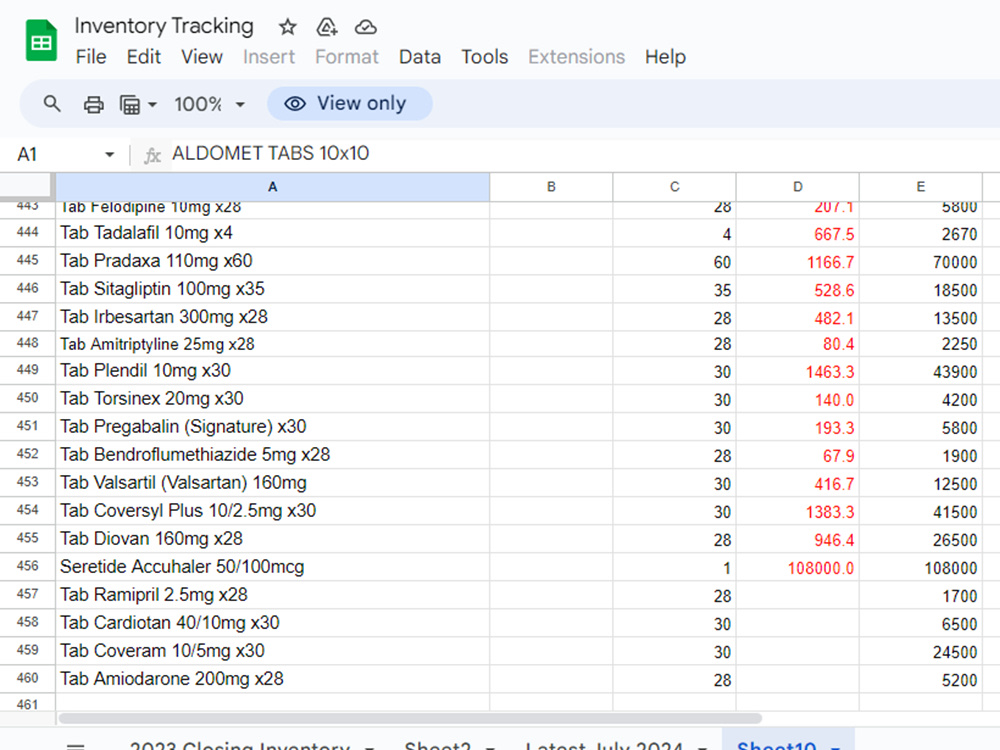Open the Extensions menu
1000x750 pixels.
tap(577, 57)
